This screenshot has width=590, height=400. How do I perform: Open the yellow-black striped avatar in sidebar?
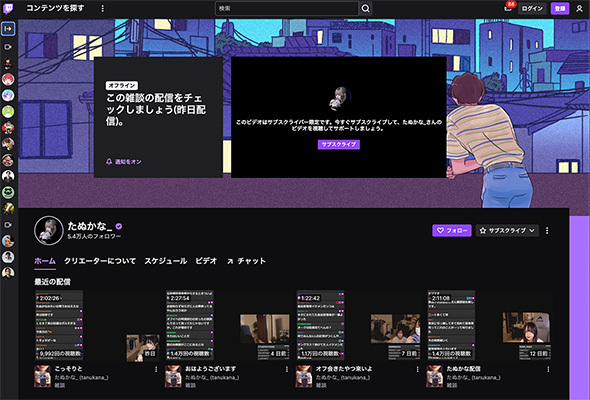pyautogui.click(x=8, y=208)
